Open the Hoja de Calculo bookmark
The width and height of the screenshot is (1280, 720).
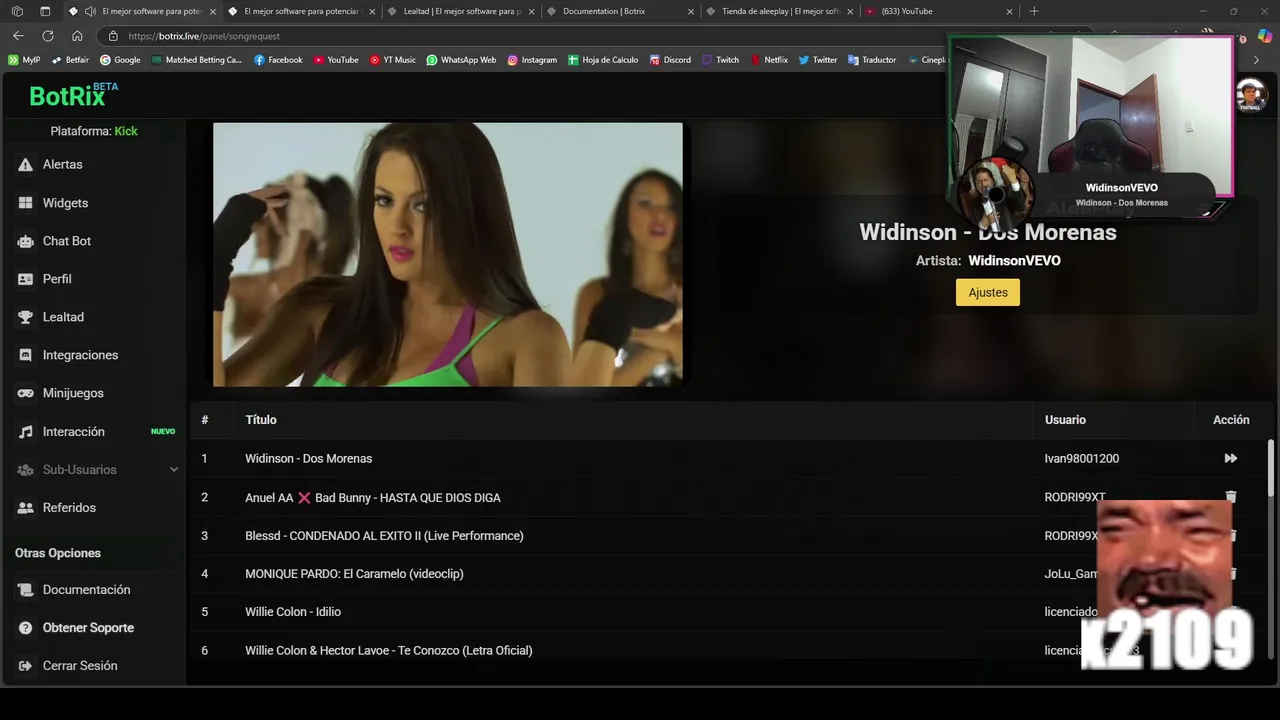coord(603,60)
